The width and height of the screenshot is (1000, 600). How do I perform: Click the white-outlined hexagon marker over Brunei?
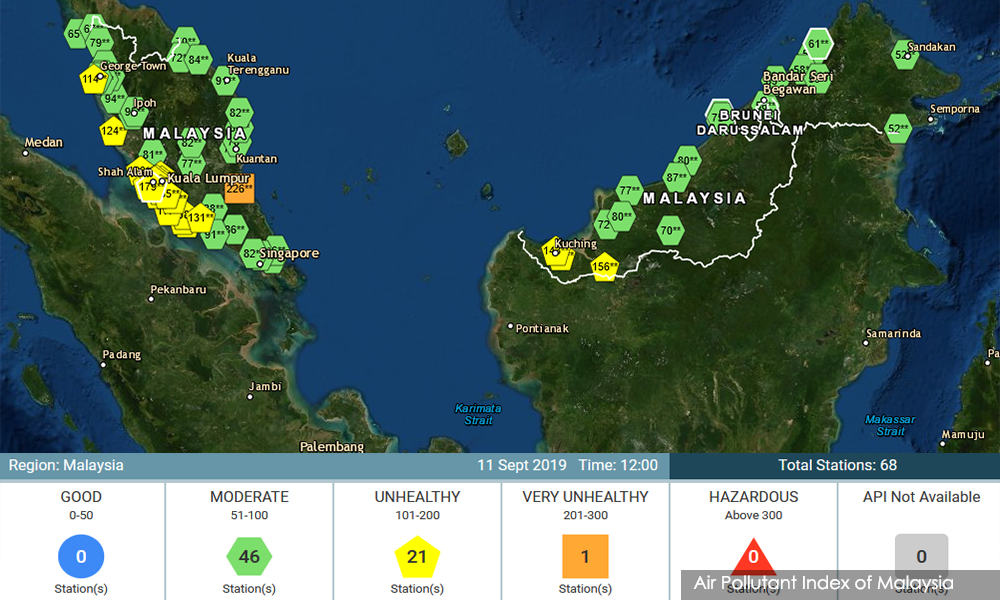[720, 115]
